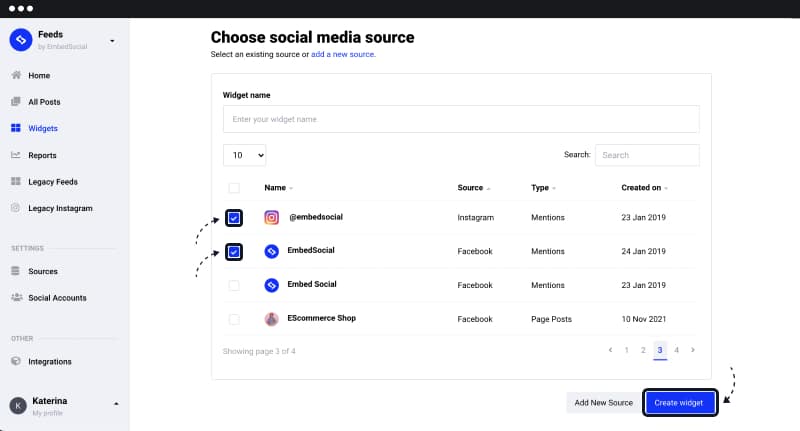Click the Katerina avatar icon

click(18, 405)
